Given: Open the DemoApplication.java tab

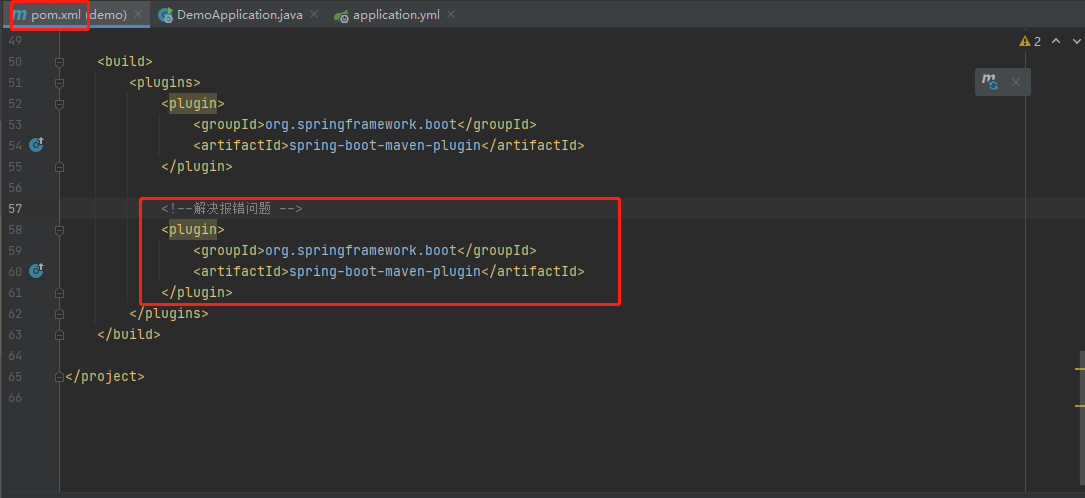Looking at the screenshot, I should click(239, 14).
